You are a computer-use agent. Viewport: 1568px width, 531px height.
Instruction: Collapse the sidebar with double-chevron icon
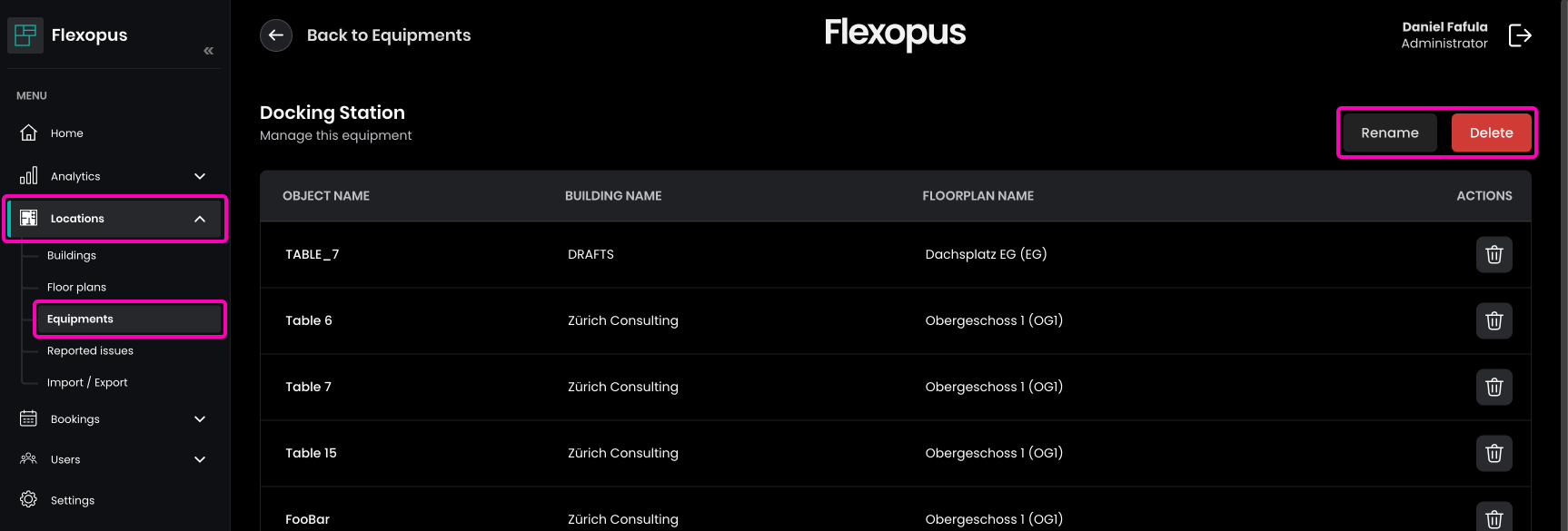[x=209, y=51]
